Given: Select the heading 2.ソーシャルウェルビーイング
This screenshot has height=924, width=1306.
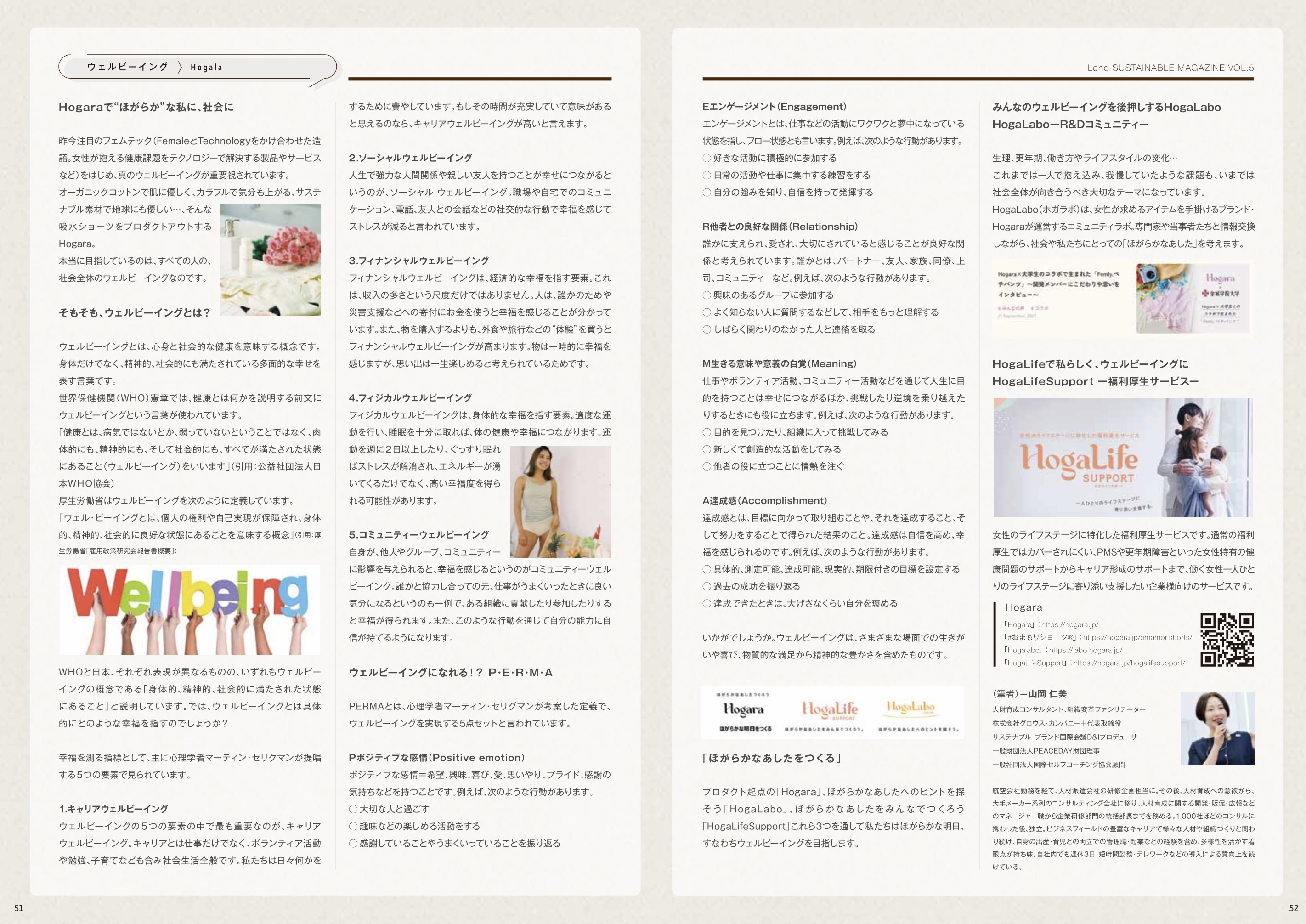Looking at the screenshot, I should 410,158.
